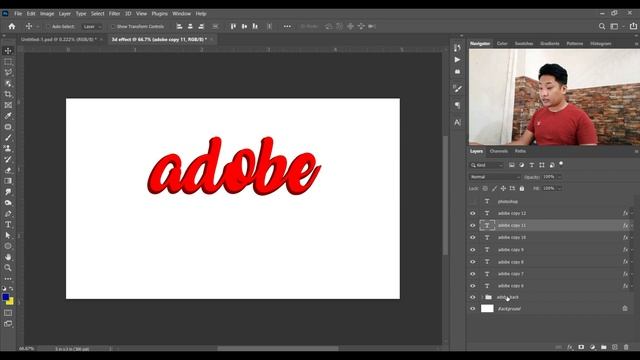The height and width of the screenshot is (360, 640).
Task: Create a new group via folder icon
Action: click(604, 347)
